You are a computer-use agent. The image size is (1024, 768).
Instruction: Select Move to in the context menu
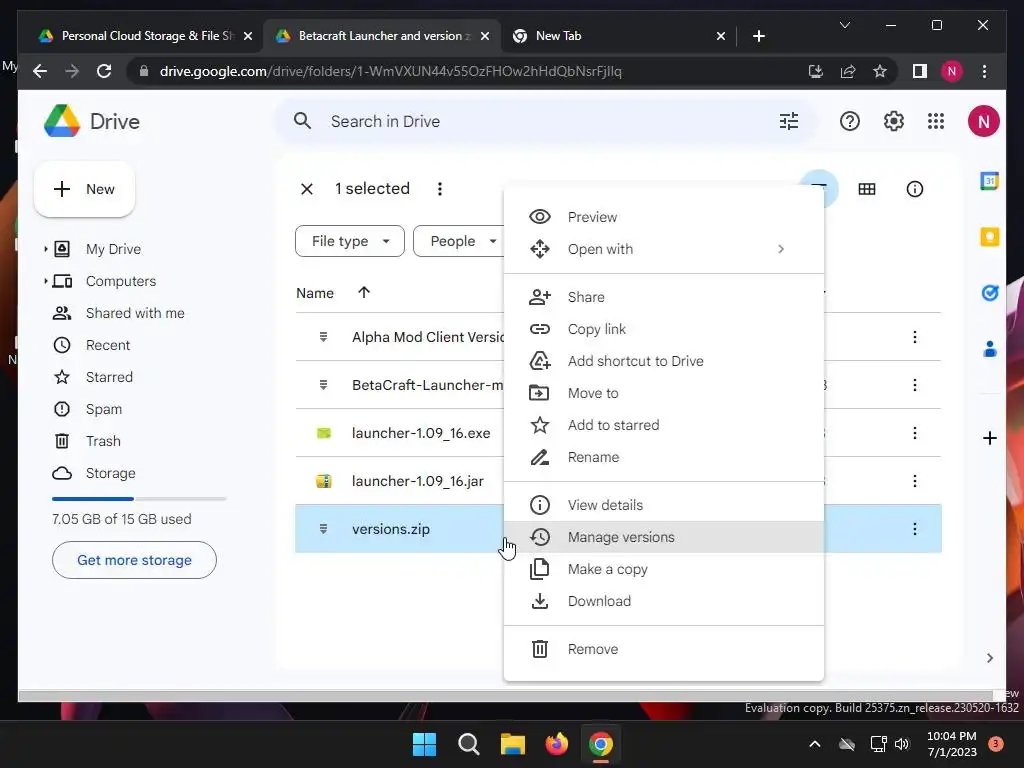click(664, 393)
